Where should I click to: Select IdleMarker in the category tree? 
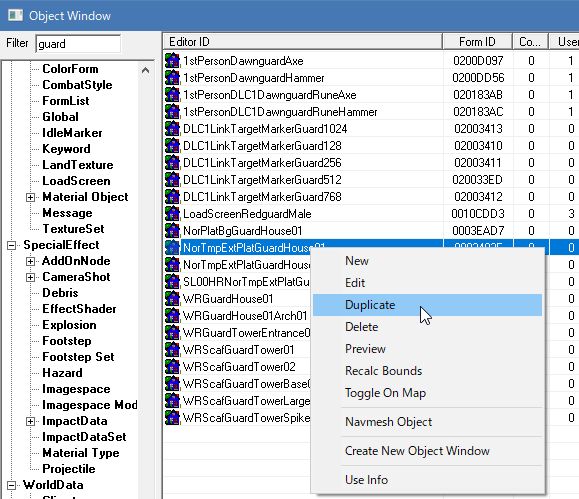[x=72, y=133]
